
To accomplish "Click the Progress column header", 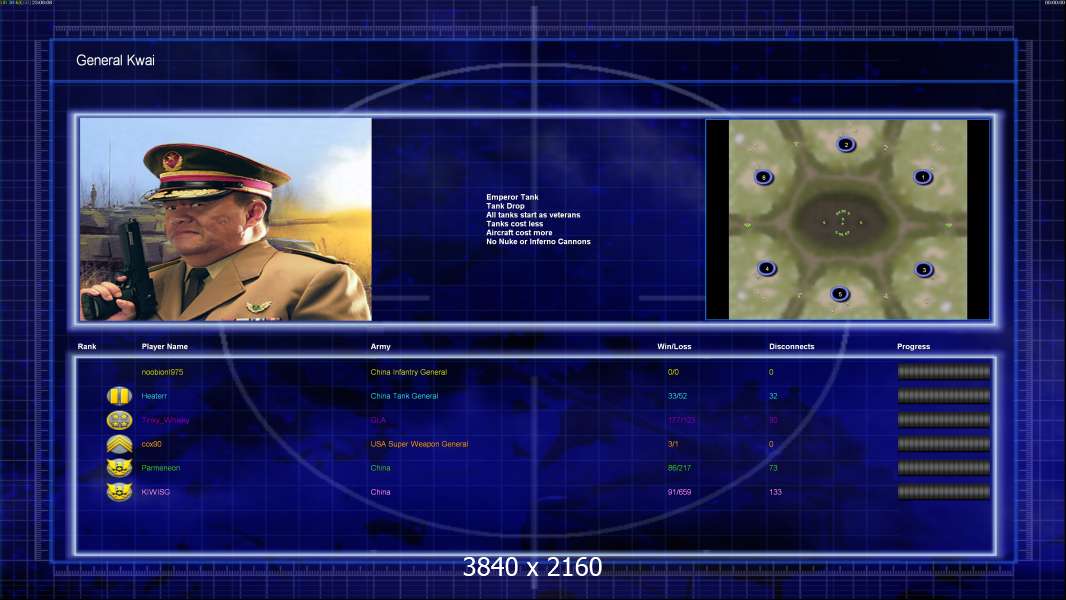I will pyautogui.click(x=913, y=347).
